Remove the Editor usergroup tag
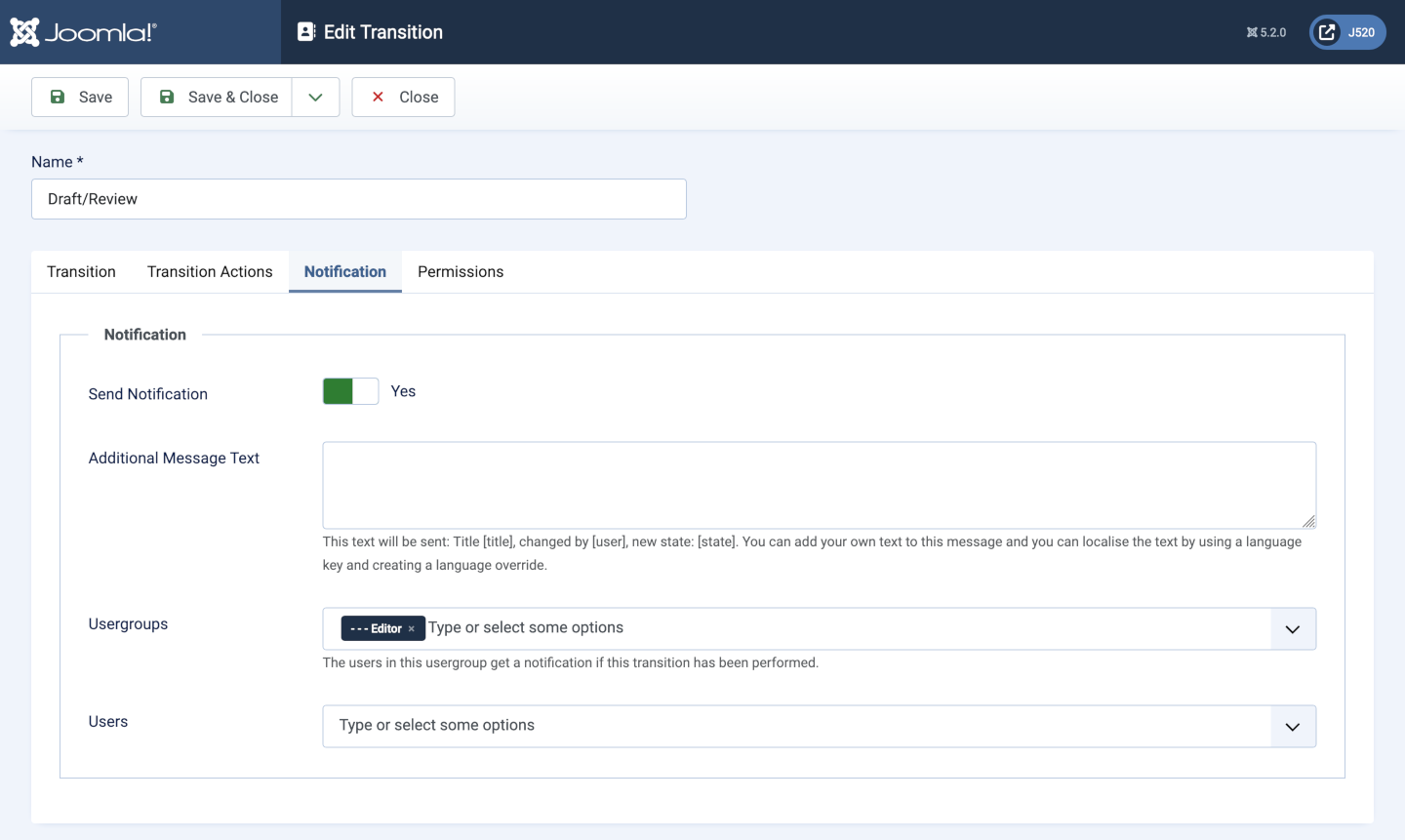This screenshot has width=1405, height=840. point(411,628)
